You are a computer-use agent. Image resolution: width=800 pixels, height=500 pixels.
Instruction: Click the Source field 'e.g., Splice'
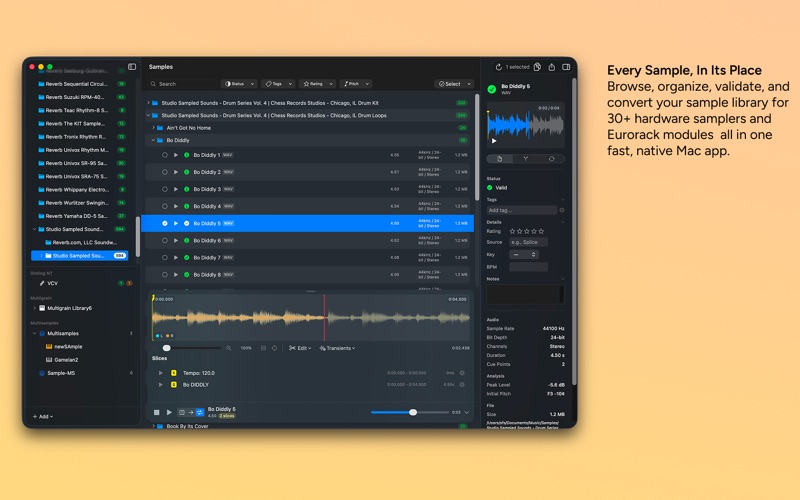[x=529, y=242]
